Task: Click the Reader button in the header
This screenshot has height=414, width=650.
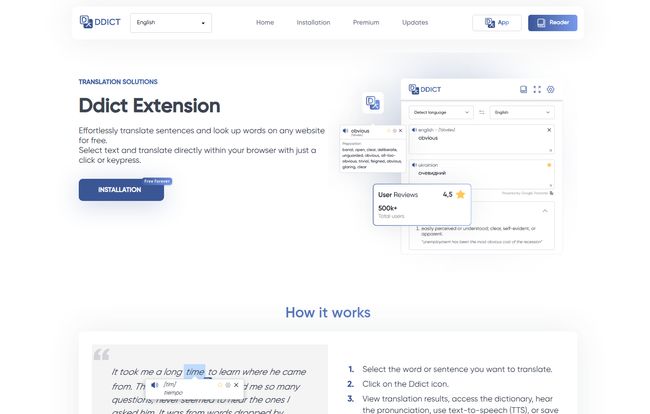Action: tap(553, 23)
